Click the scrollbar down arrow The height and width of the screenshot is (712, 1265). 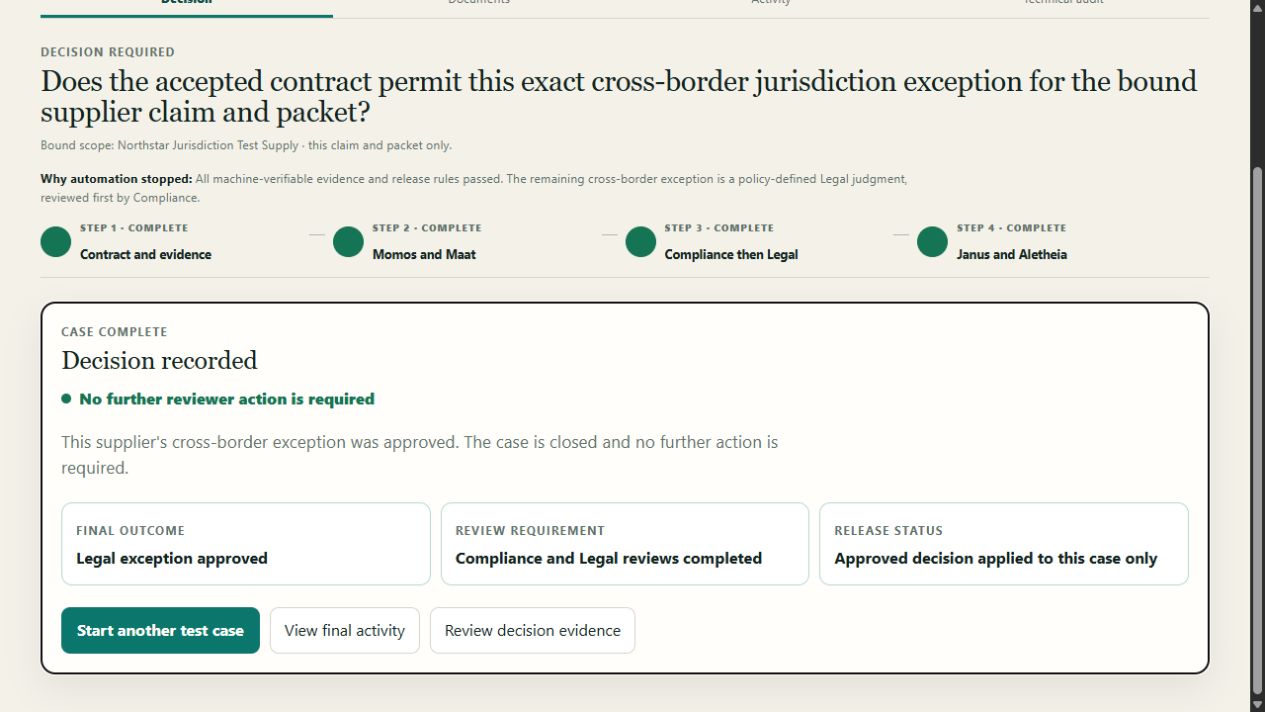click(1258, 705)
